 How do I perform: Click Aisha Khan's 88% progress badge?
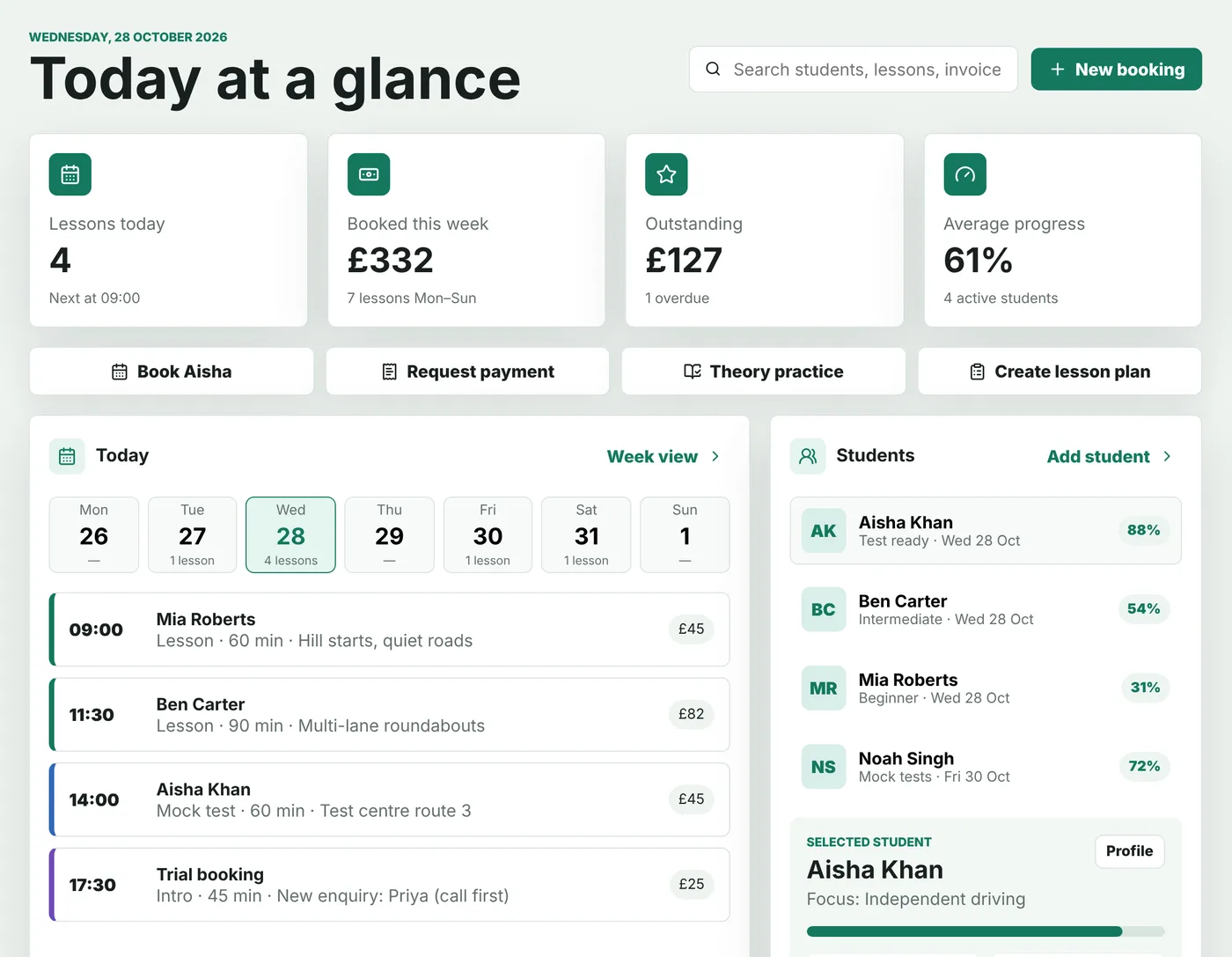pos(1144,530)
